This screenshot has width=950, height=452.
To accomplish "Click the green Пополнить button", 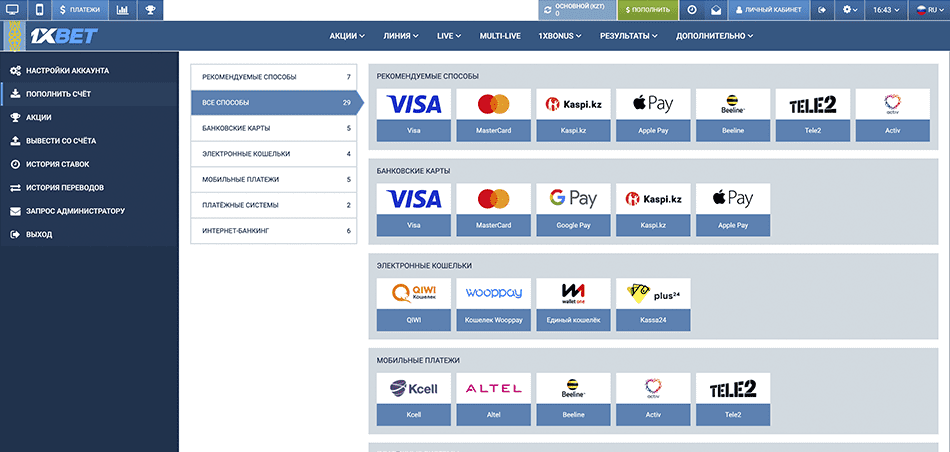I will [647, 10].
